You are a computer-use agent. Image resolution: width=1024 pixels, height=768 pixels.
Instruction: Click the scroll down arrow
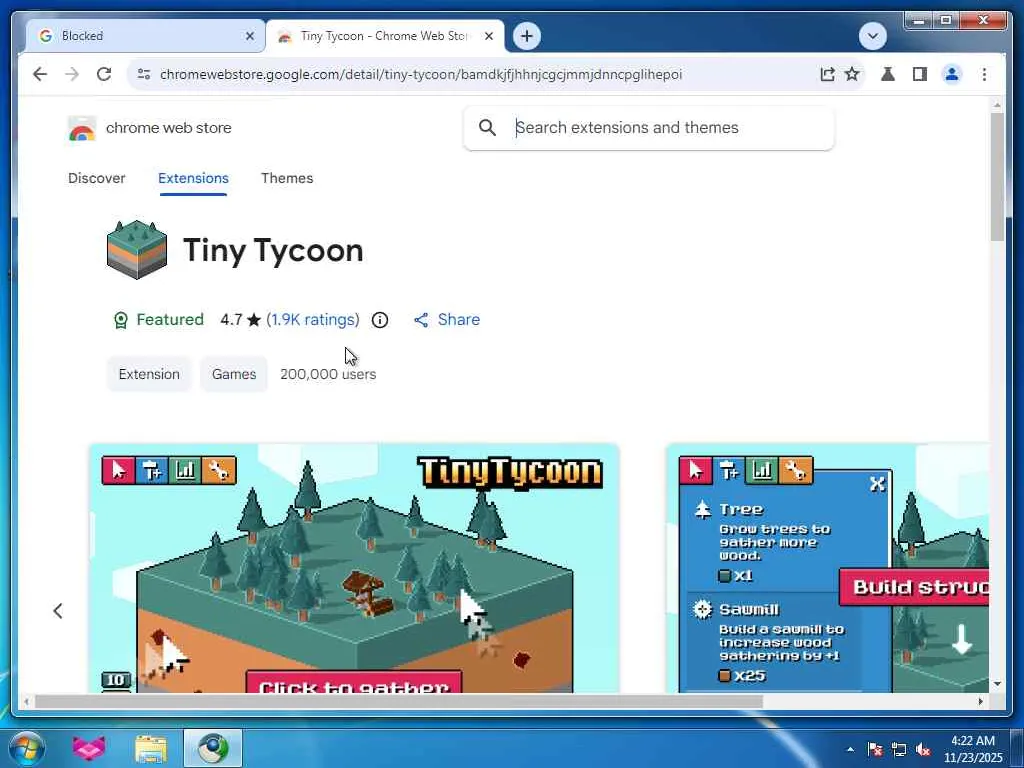coord(997,684)
